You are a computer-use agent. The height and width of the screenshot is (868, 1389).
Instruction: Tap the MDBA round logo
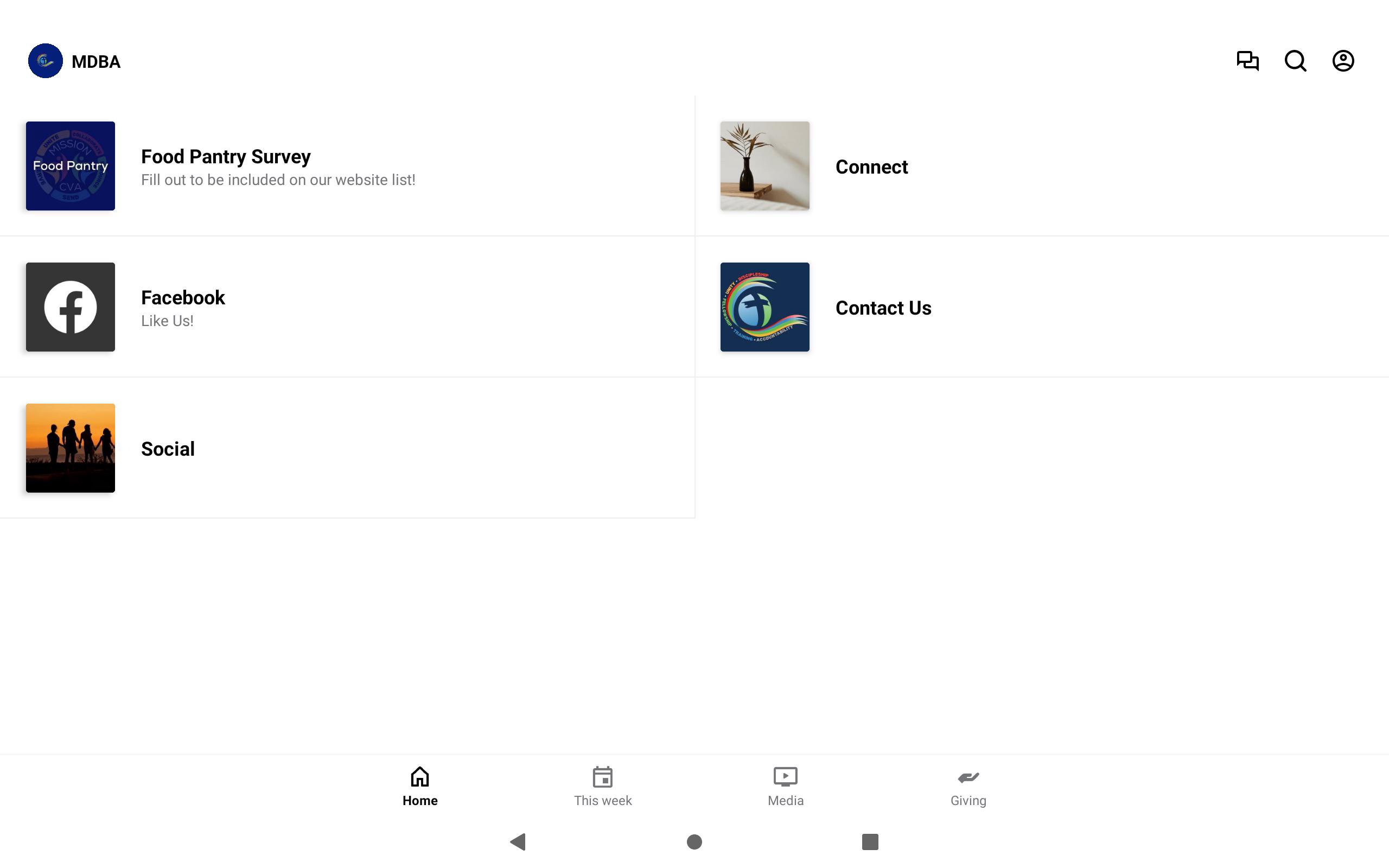click(46, 61)
